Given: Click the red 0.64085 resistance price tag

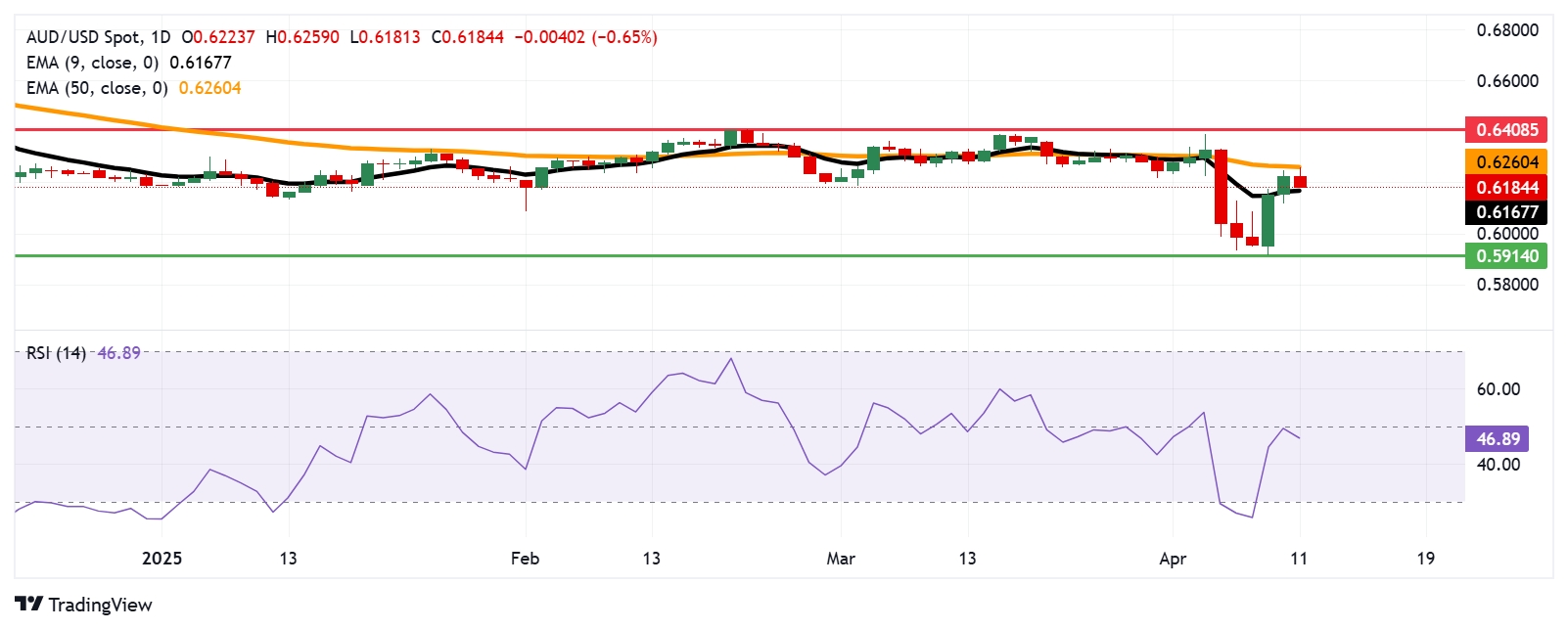Looking at the screenshot, I should (x=1506, y=129).
